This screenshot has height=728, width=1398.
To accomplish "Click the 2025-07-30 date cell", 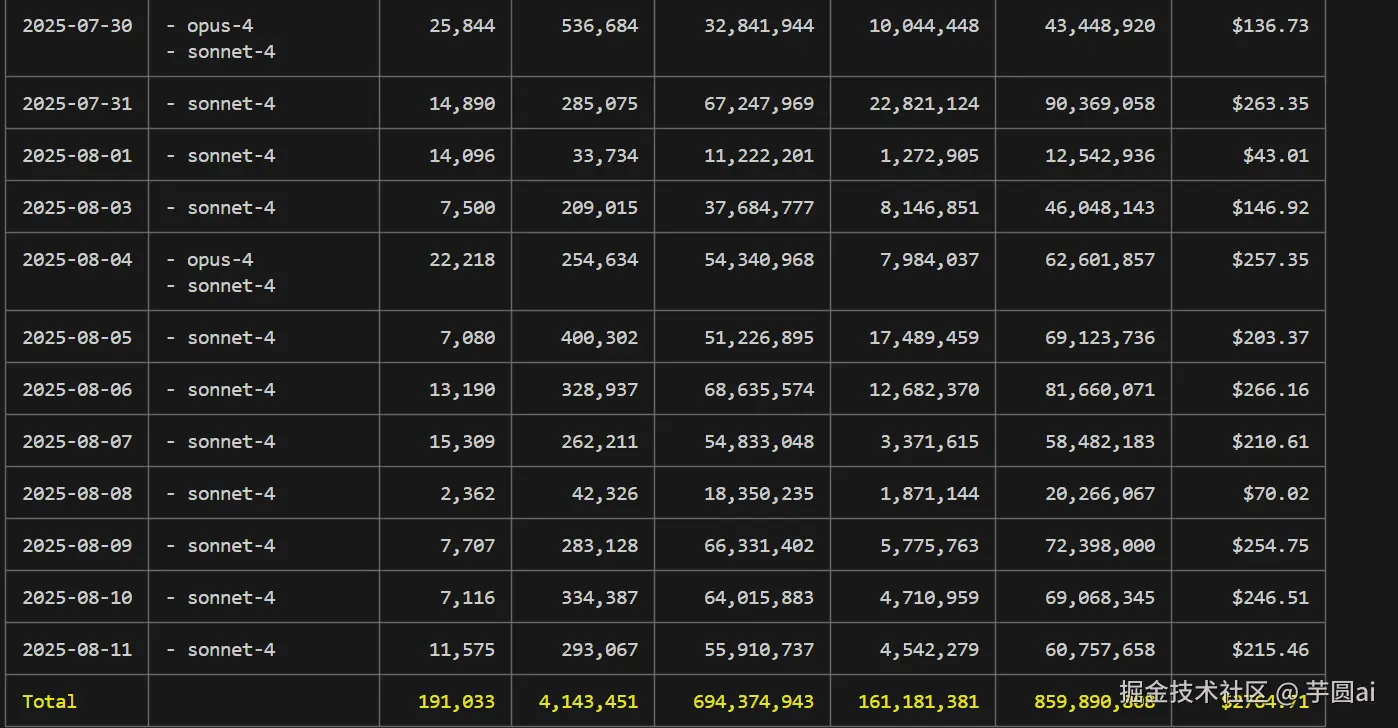I will tap(77, 26).
